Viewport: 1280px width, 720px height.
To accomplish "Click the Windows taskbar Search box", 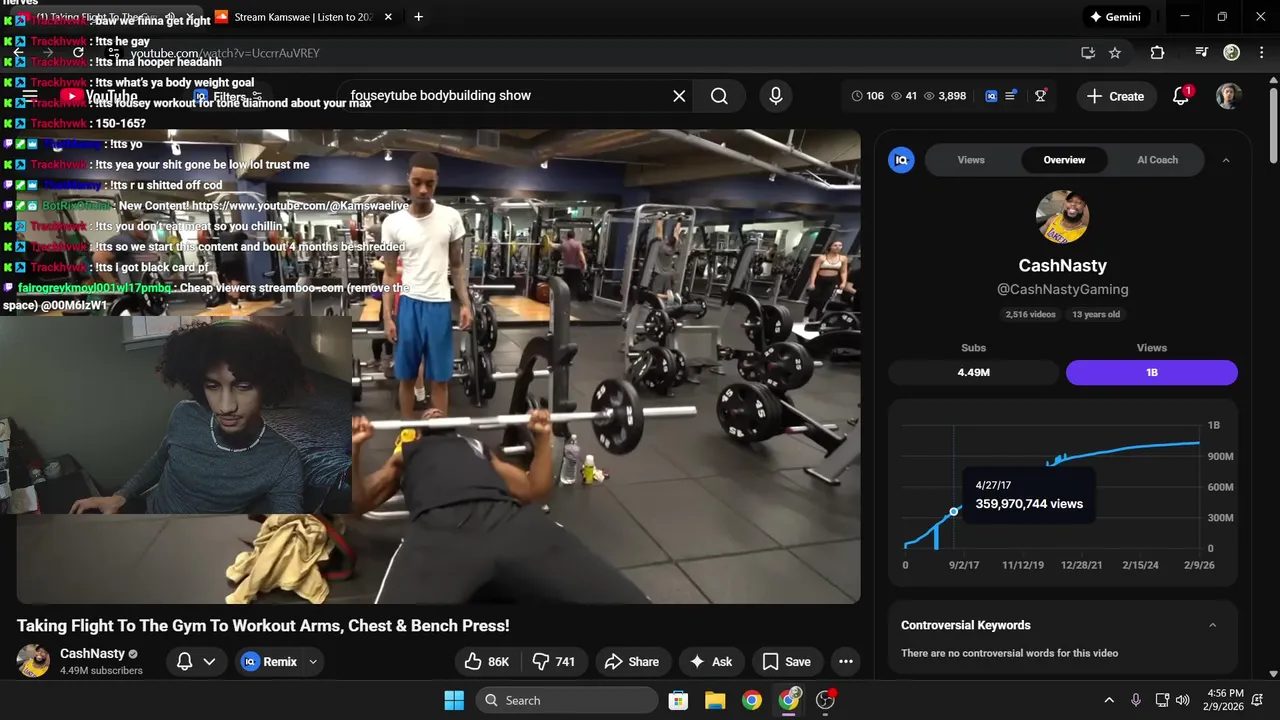I will pyautogui.click(x=566, y=700).
